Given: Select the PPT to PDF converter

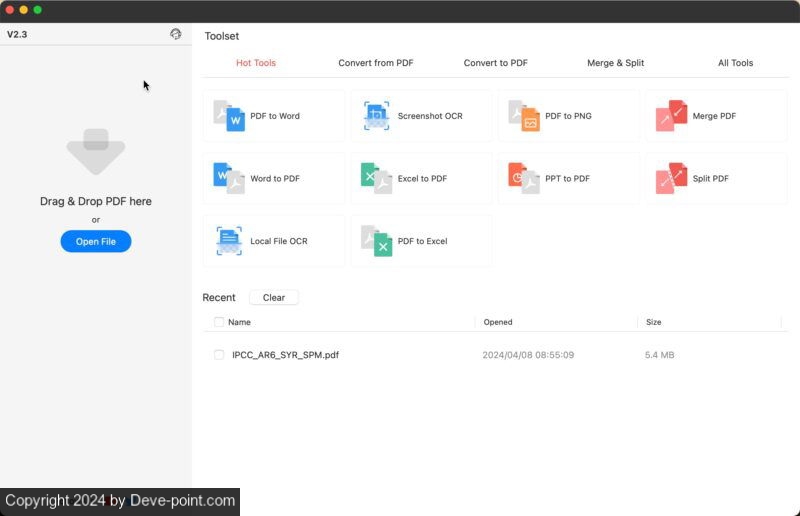Looking at the screenshot, I should pyautogui.click(x=567, y=179).
